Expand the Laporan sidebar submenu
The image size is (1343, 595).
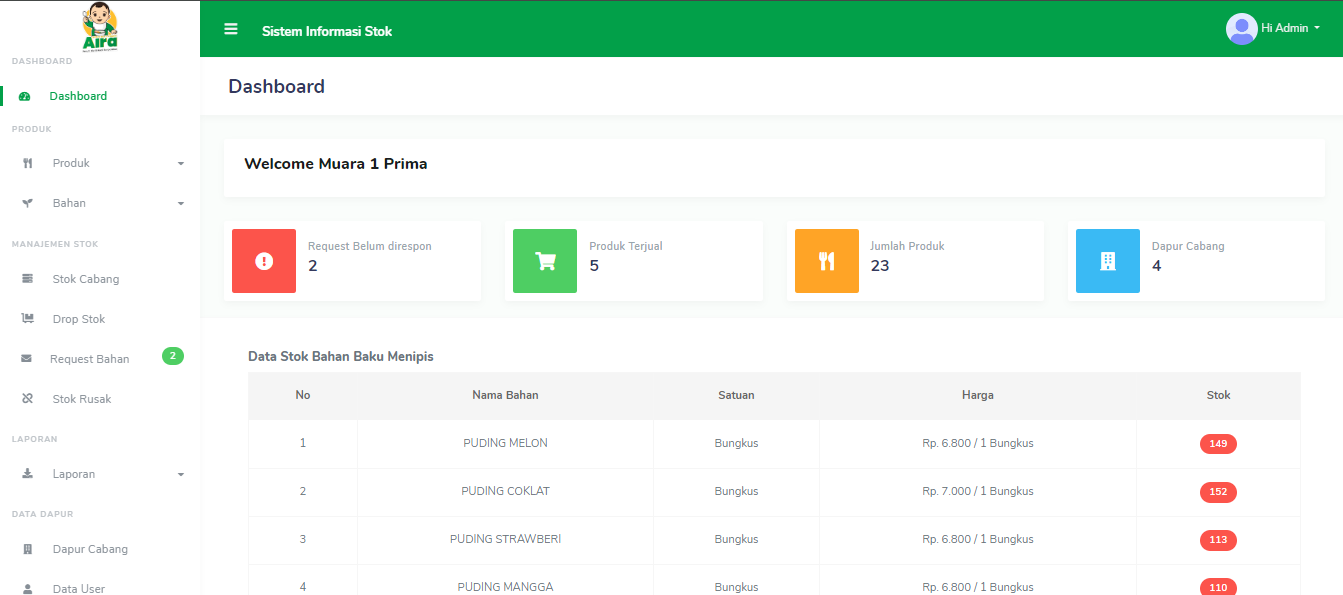pos(100,474)
